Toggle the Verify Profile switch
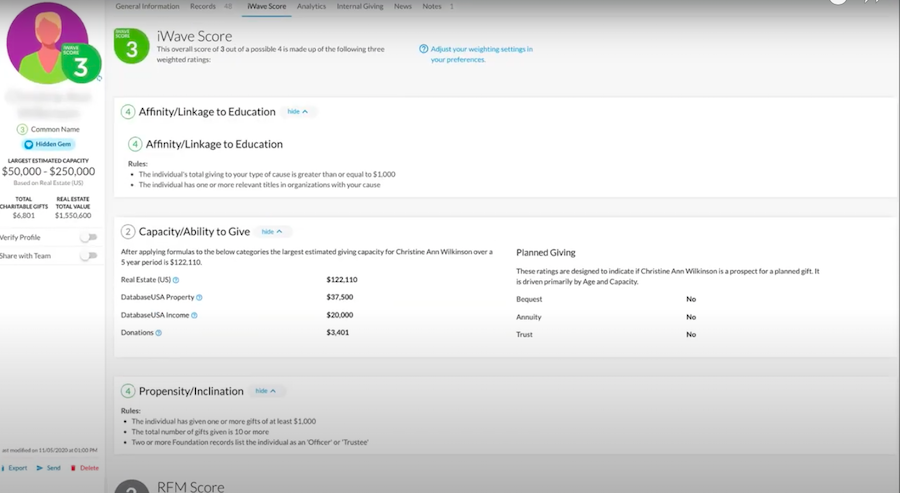900x493 pixels. tap(88, 237)
